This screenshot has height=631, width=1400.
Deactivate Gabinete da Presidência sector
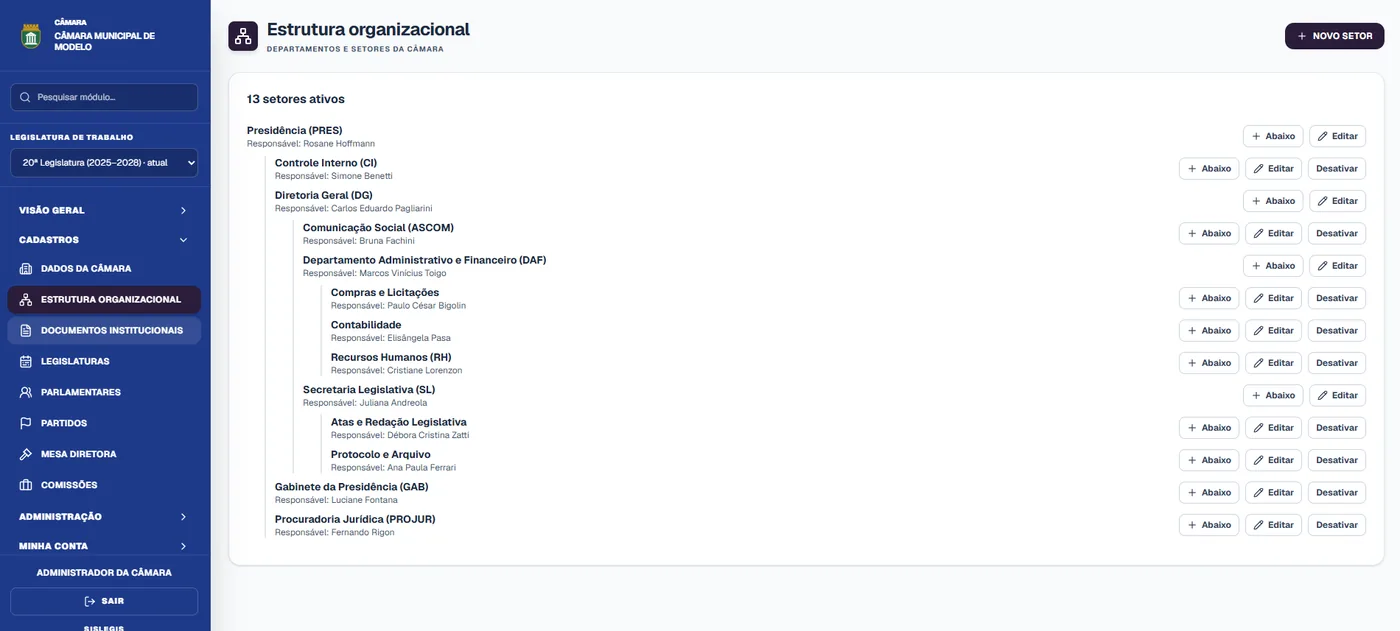(1337, 493)
